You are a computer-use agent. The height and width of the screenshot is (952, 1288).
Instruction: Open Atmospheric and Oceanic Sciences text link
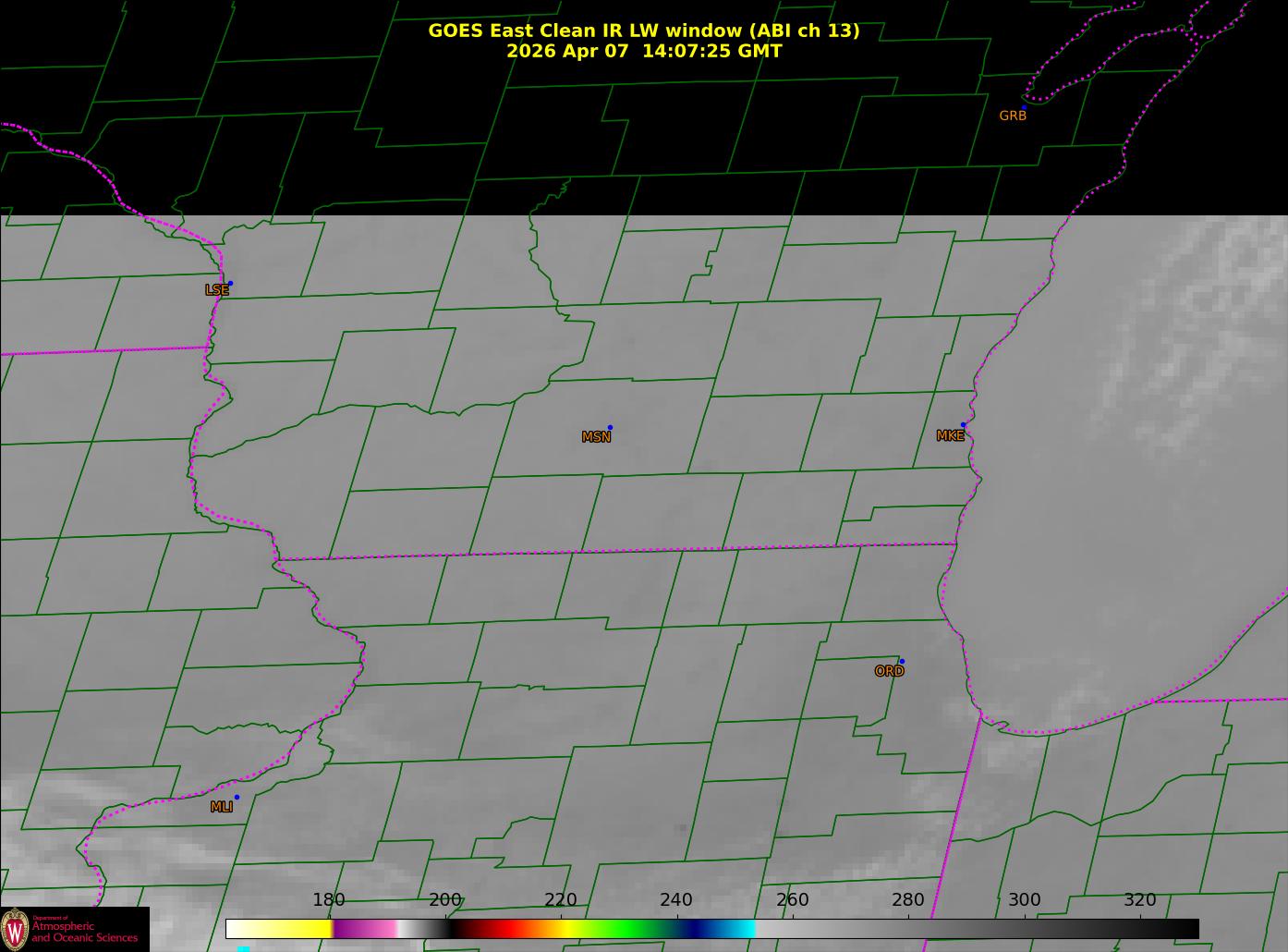point(84,932)
